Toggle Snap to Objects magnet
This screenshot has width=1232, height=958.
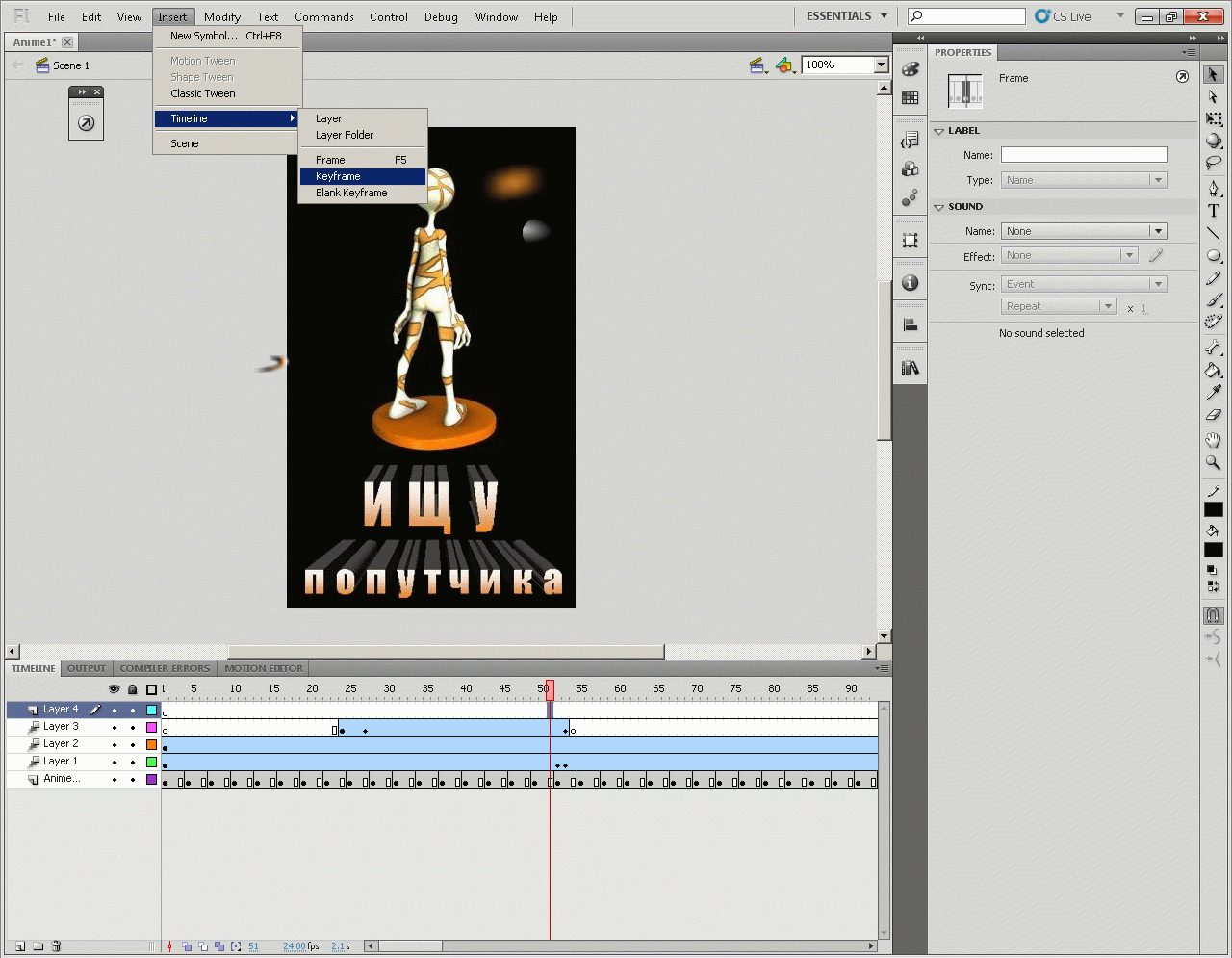tap(1213, 614)
